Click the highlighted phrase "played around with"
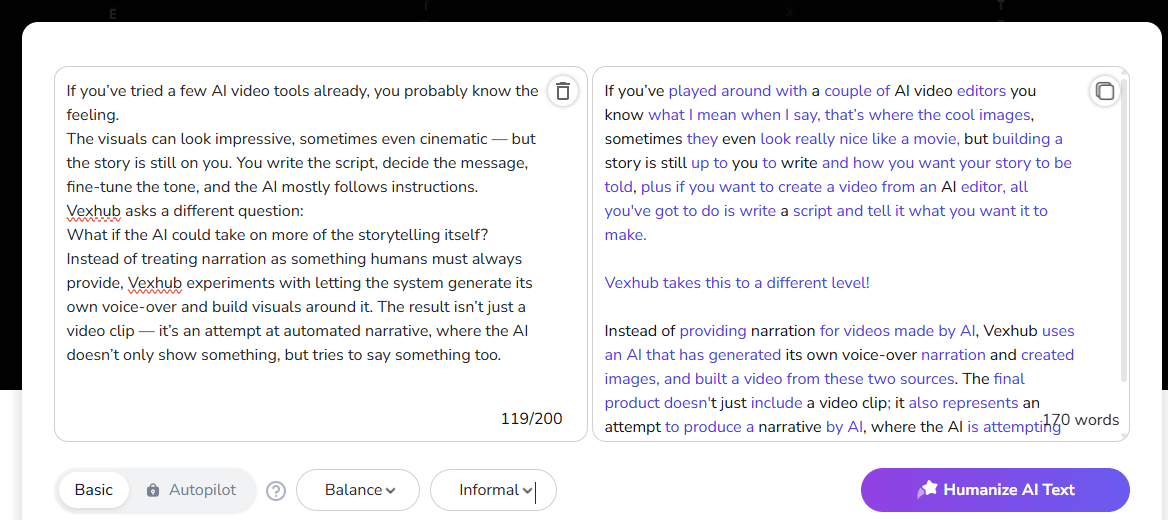 point(738,91)
